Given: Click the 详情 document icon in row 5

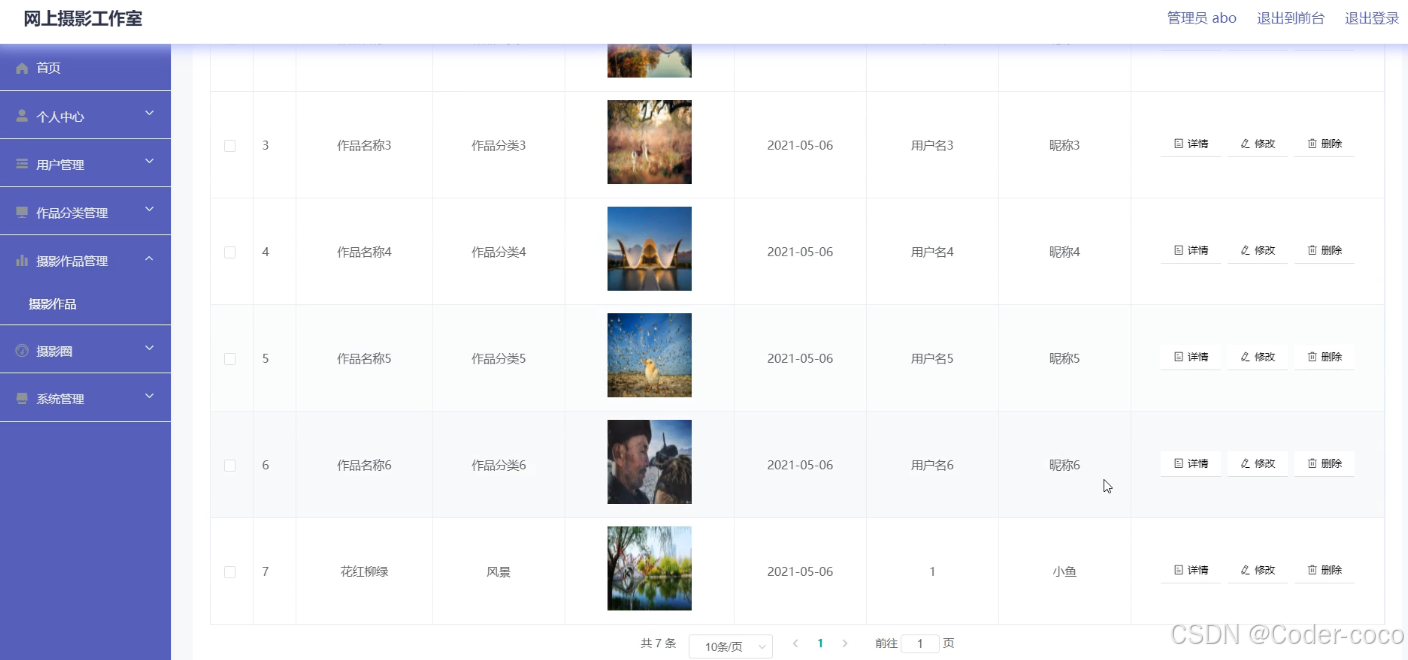Looking at the screenshot, I should [1178, 357].
